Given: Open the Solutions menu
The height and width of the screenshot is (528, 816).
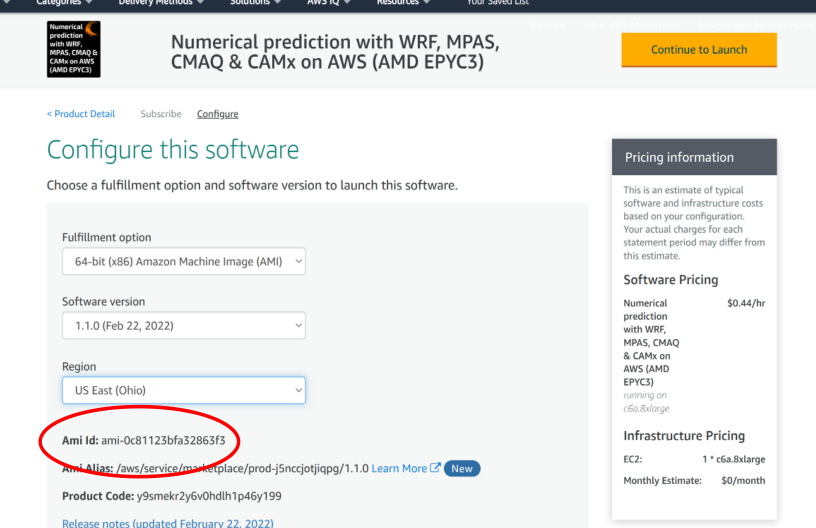Looking at the screenshot, I should pyautogui.click(x=255, y=3).
